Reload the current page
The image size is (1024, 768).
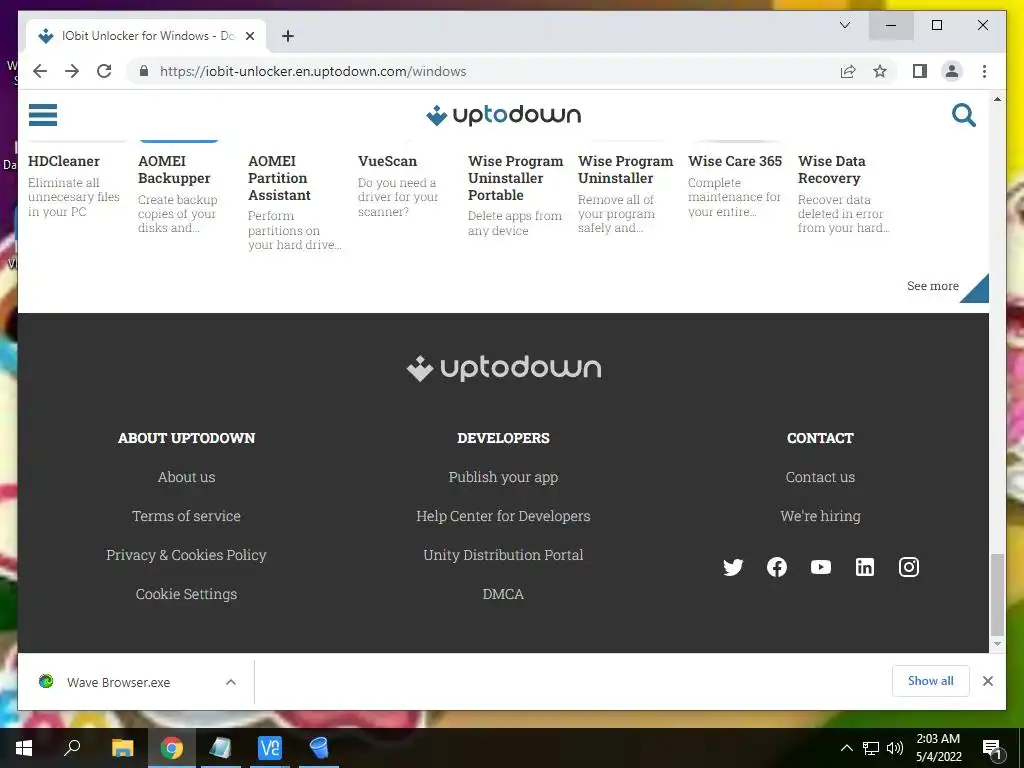(x=104, y=71)
